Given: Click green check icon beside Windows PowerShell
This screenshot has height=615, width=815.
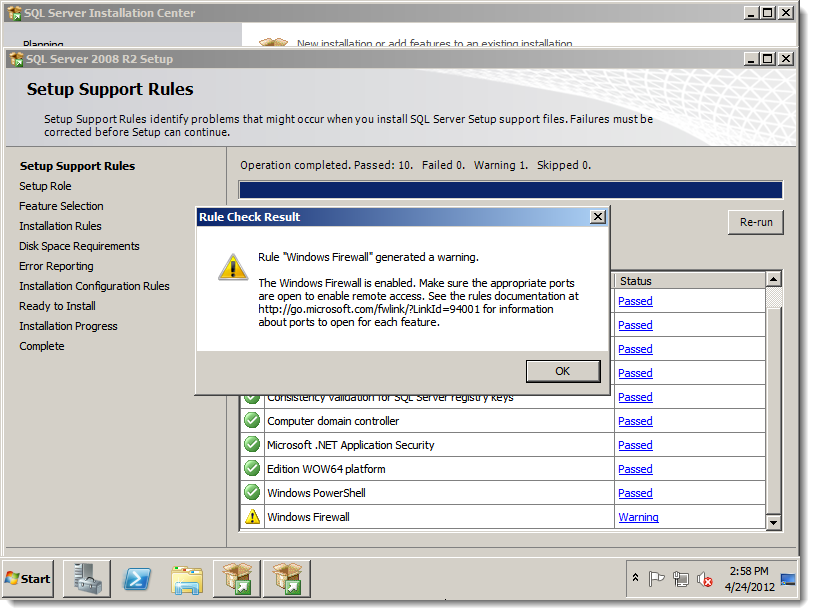Looking at the screenshot, I should [x=252, y=492].
